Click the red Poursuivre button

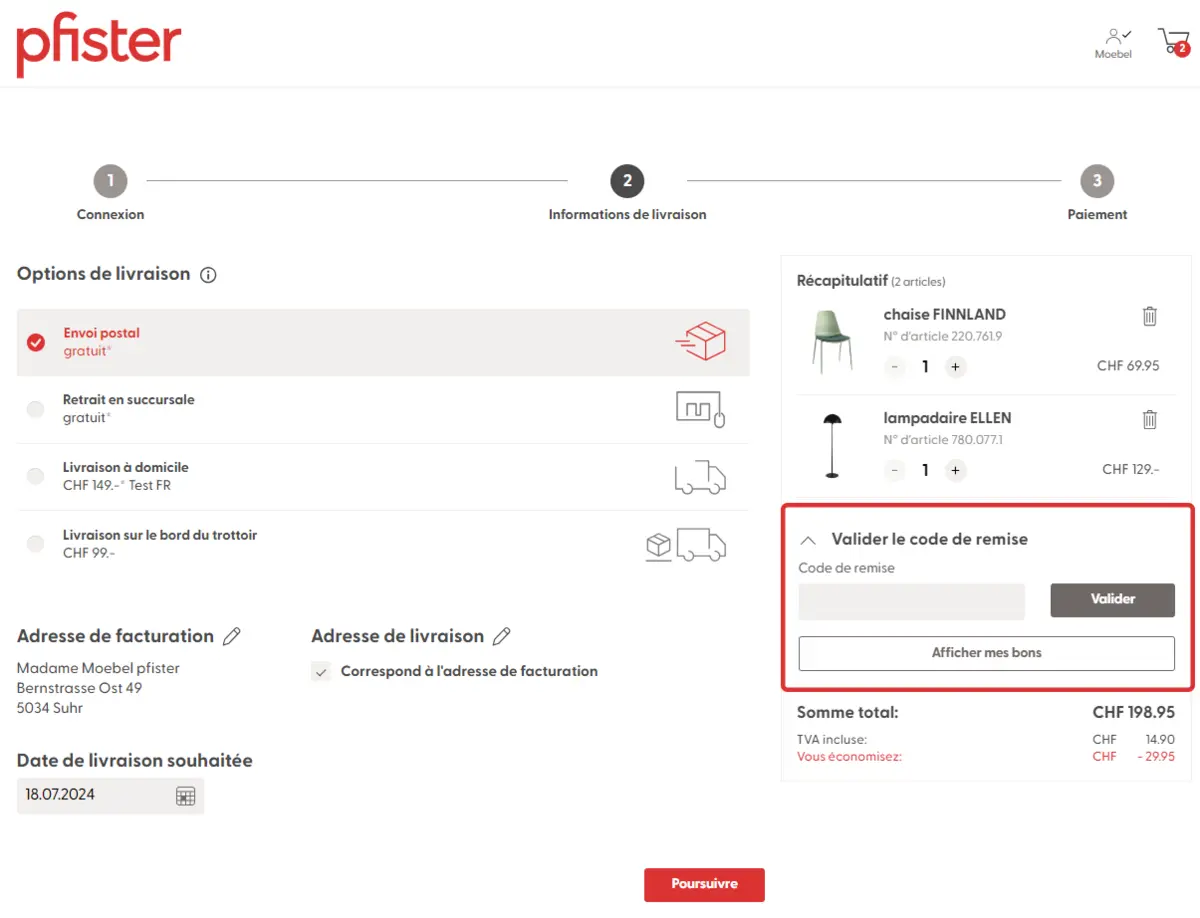point(704,884)
